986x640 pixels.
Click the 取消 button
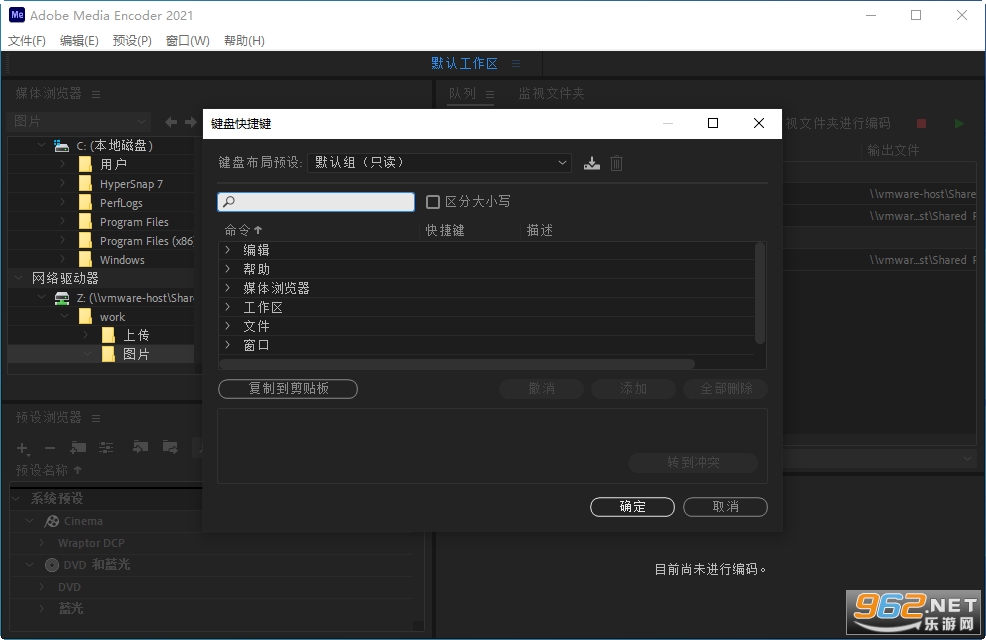pos(725,507)
